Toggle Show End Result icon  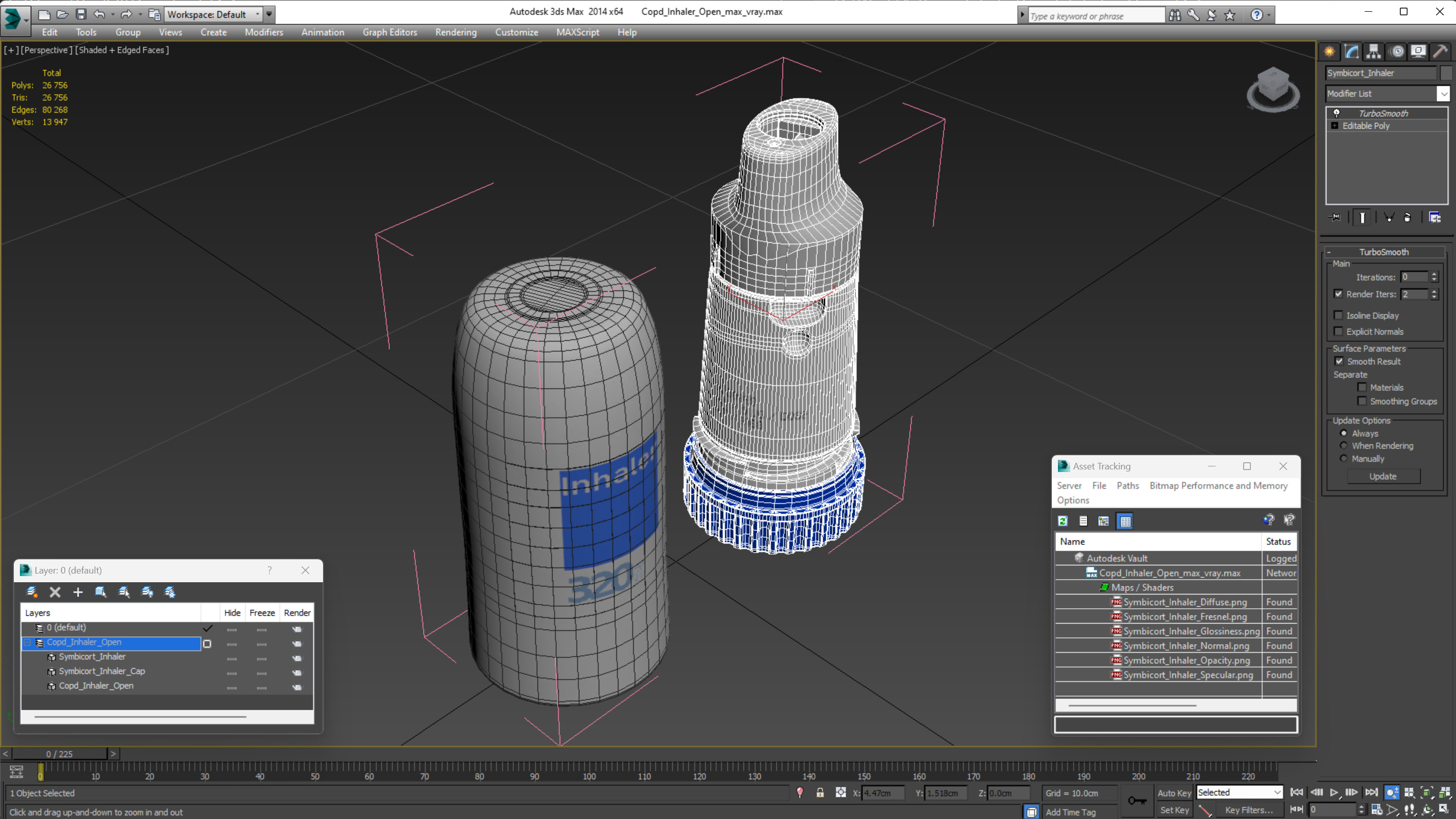coord(1362,217)
